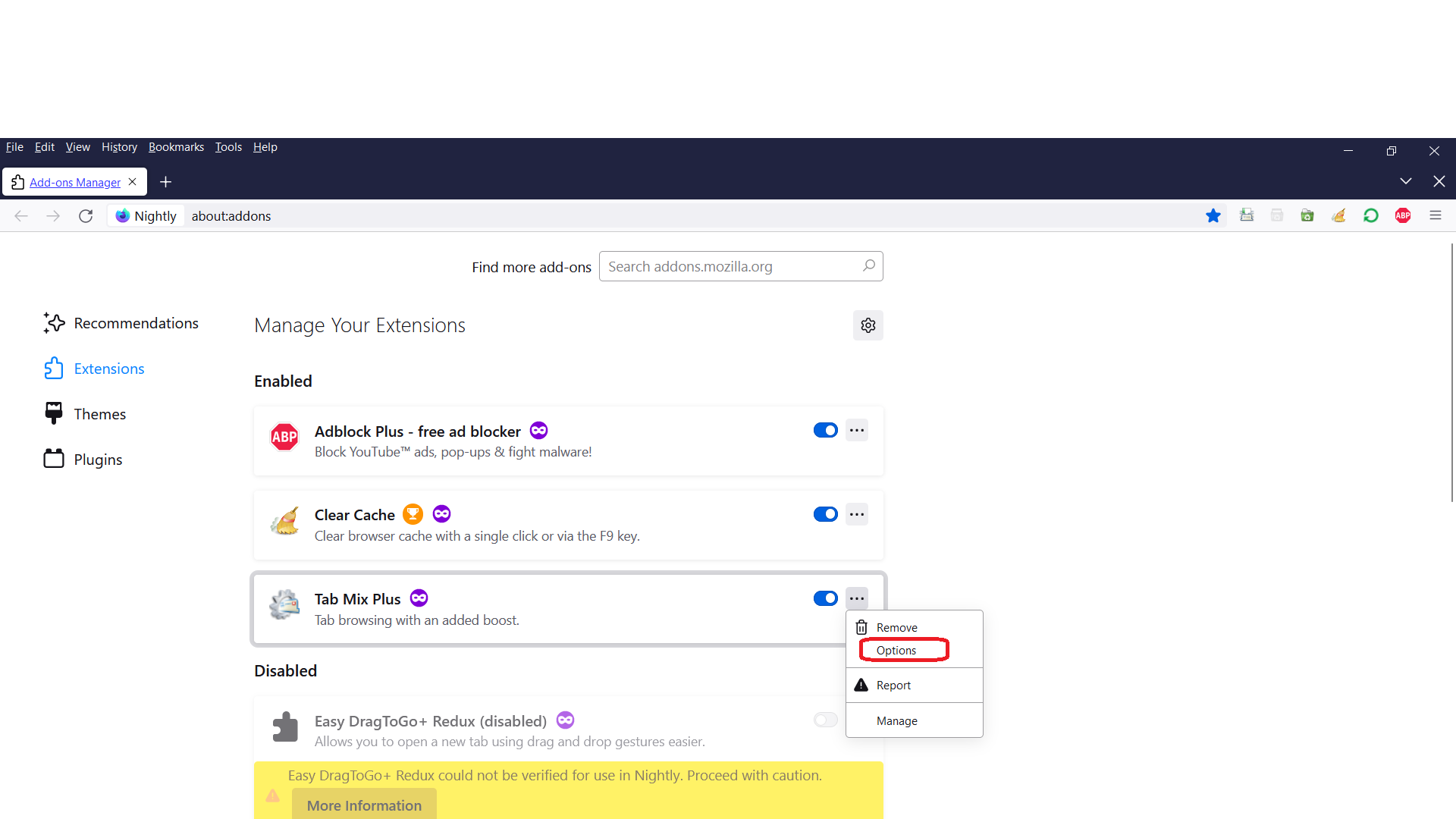Disable the Clear Cache extension toggle
The width and height of the screenshot is (1456, 819).
[x=825, y=515]
